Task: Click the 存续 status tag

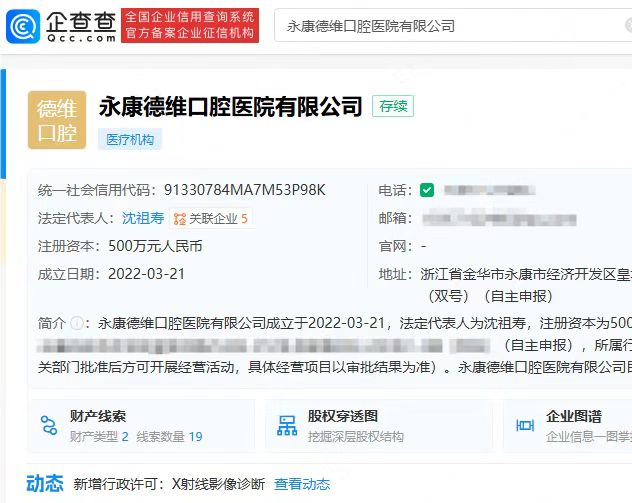Action: (x=392, y=106)
